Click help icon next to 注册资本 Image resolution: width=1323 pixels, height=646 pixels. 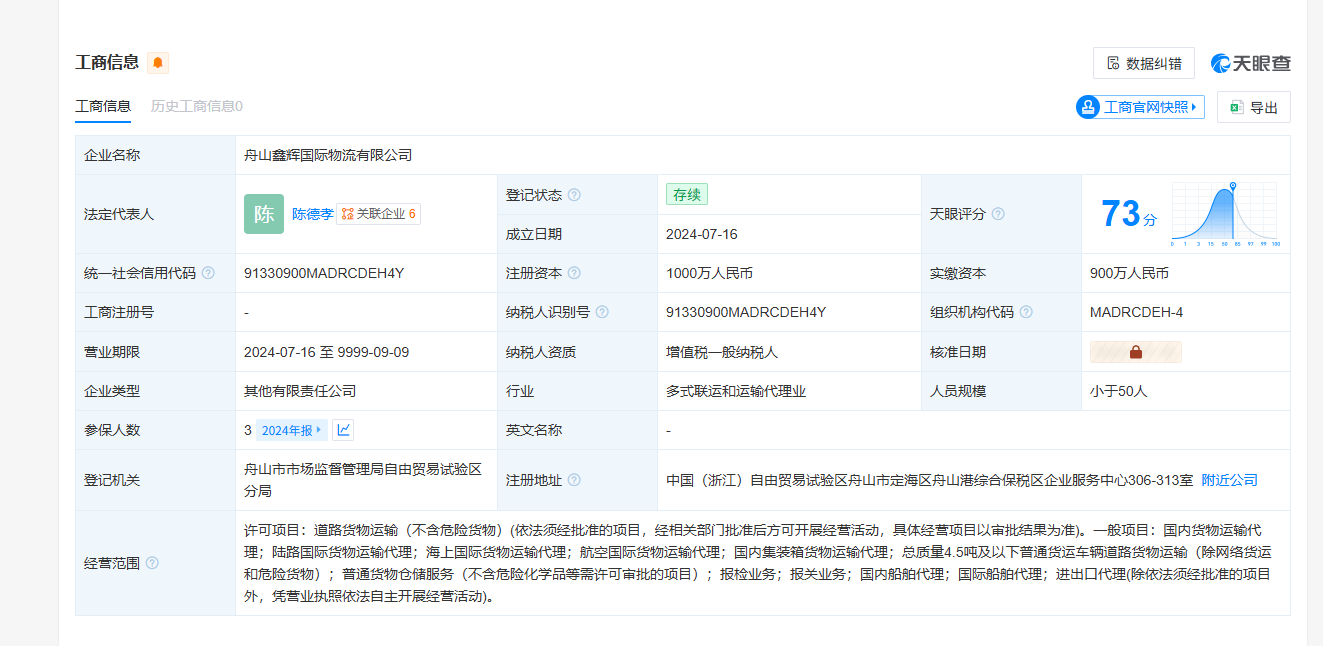pyautogui.click(x=574, y=273)
